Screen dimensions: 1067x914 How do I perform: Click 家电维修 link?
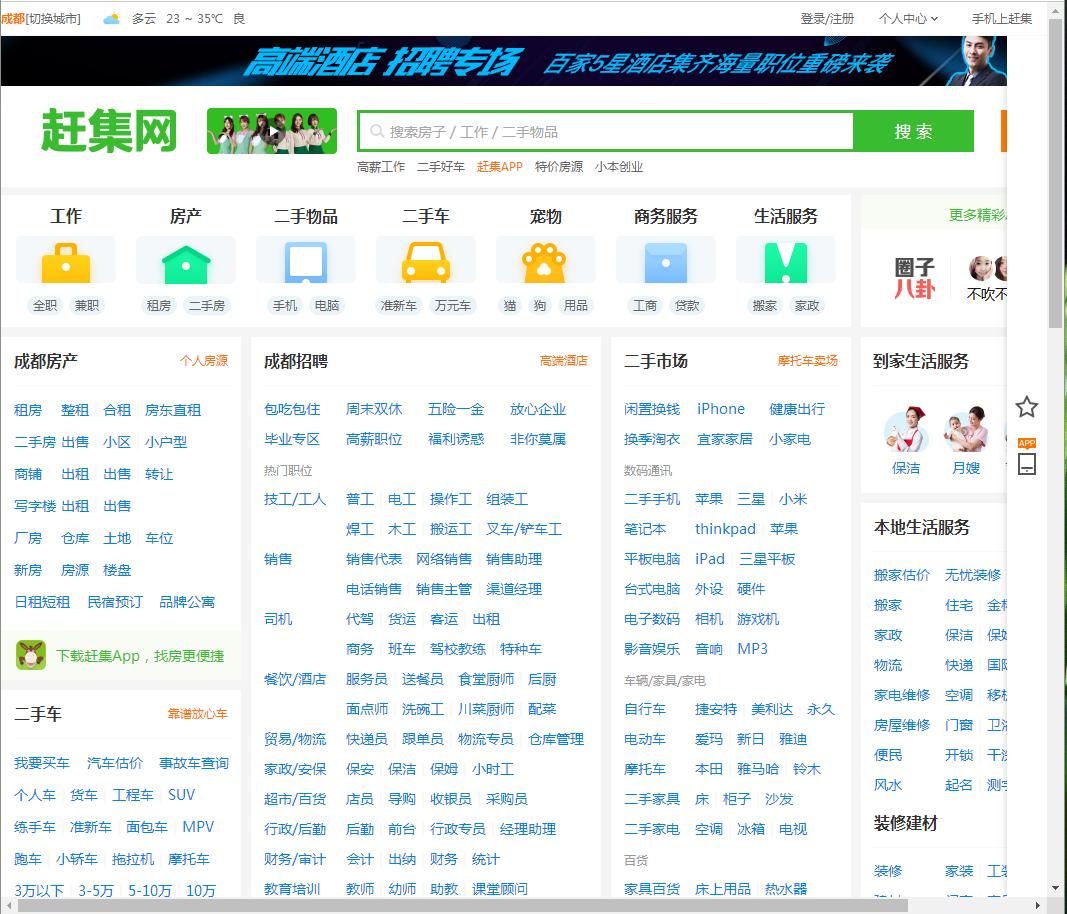(x=902, y=696)
